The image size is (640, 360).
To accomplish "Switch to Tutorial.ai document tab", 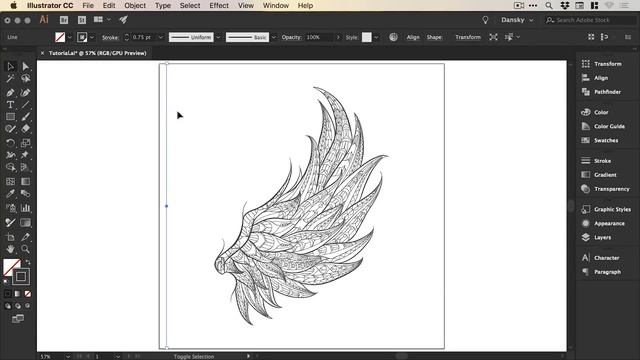I will [97, 53].
